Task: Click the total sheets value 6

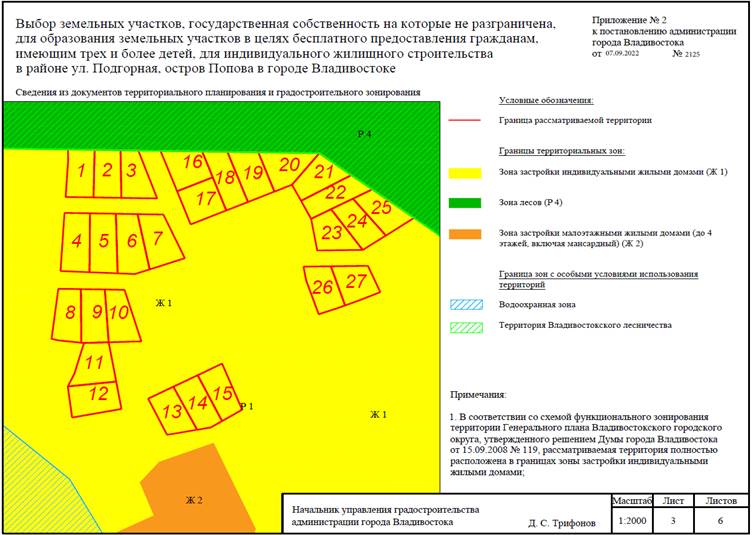Action: [721, 521]
